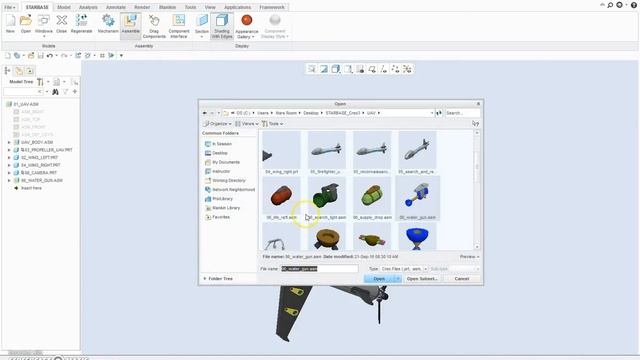Expand the Folder Tree panel
This screenshot has width=640, height=360.
tap(218, 279)
